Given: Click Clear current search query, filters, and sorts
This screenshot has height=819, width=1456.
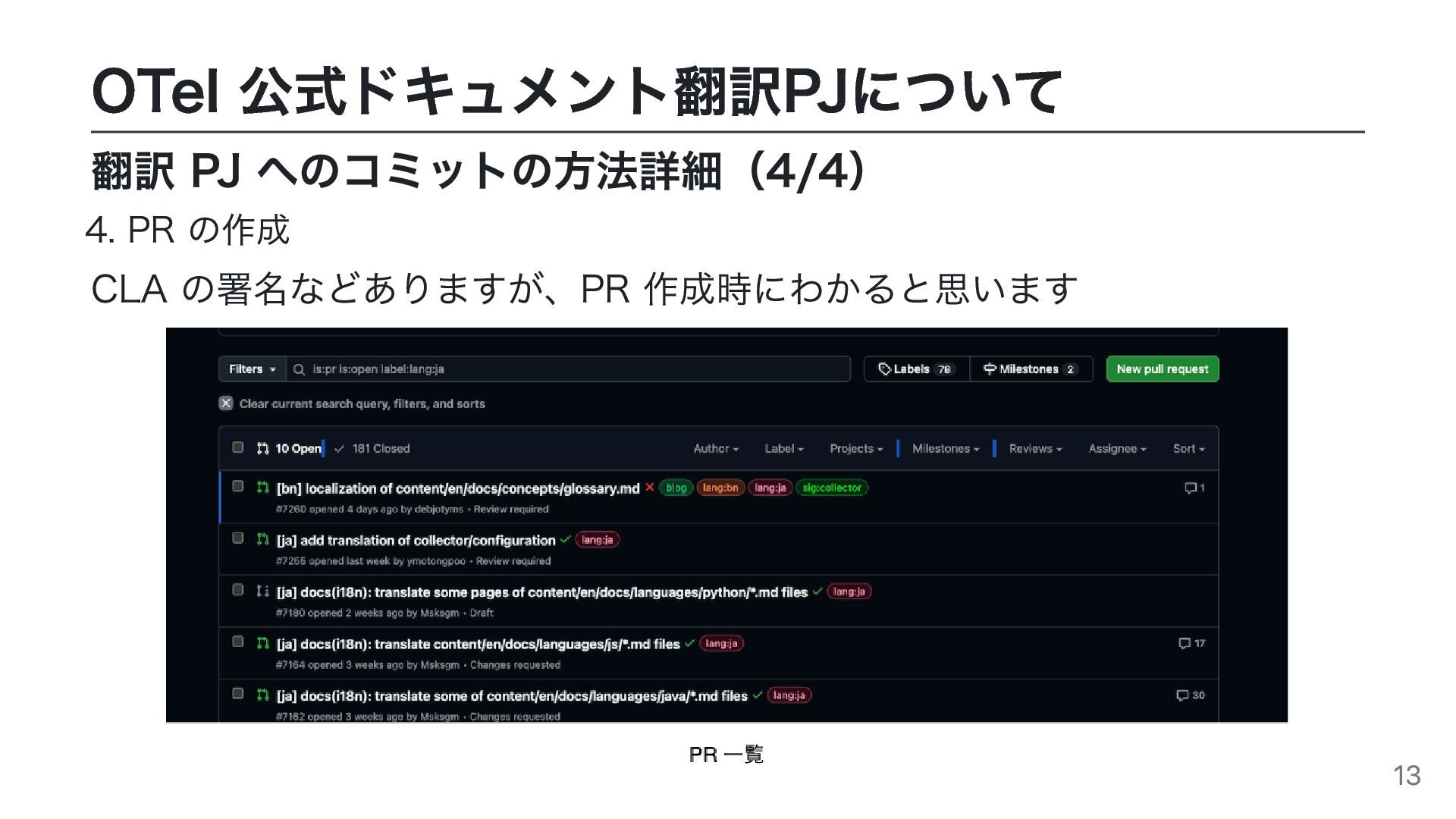Looking at the screenshot, I should point(362,404).
